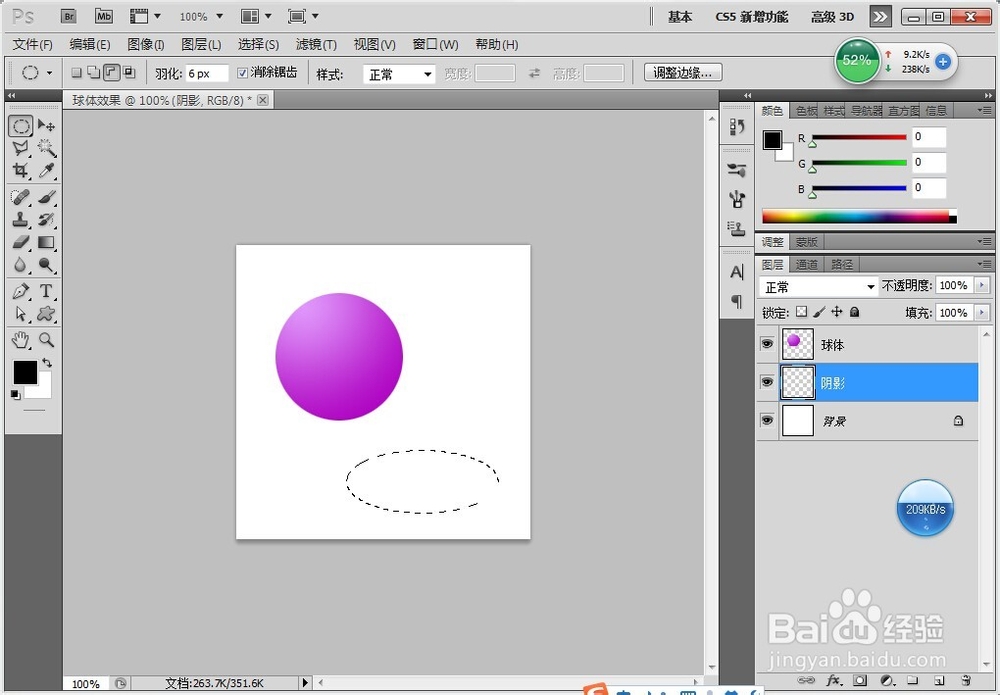Select the Clone Stamp tool
The width and height of the screenshot is (1000, 695).
pos(21,219)
